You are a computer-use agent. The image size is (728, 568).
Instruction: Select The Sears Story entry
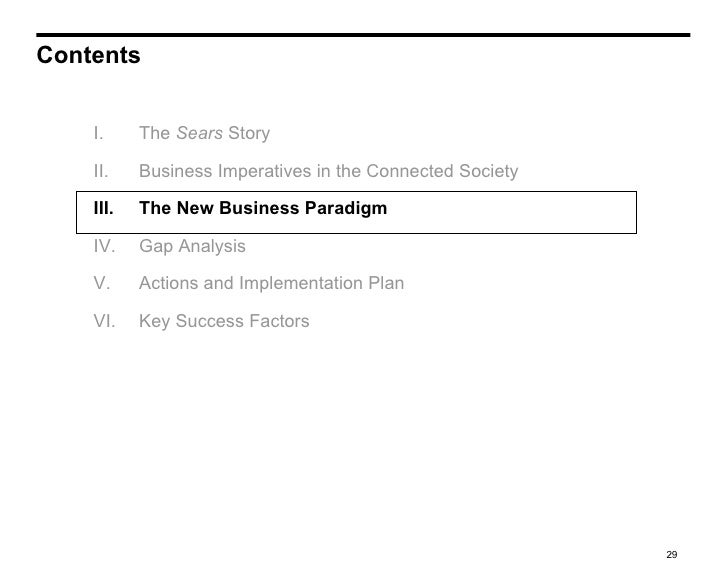(204, 133)
